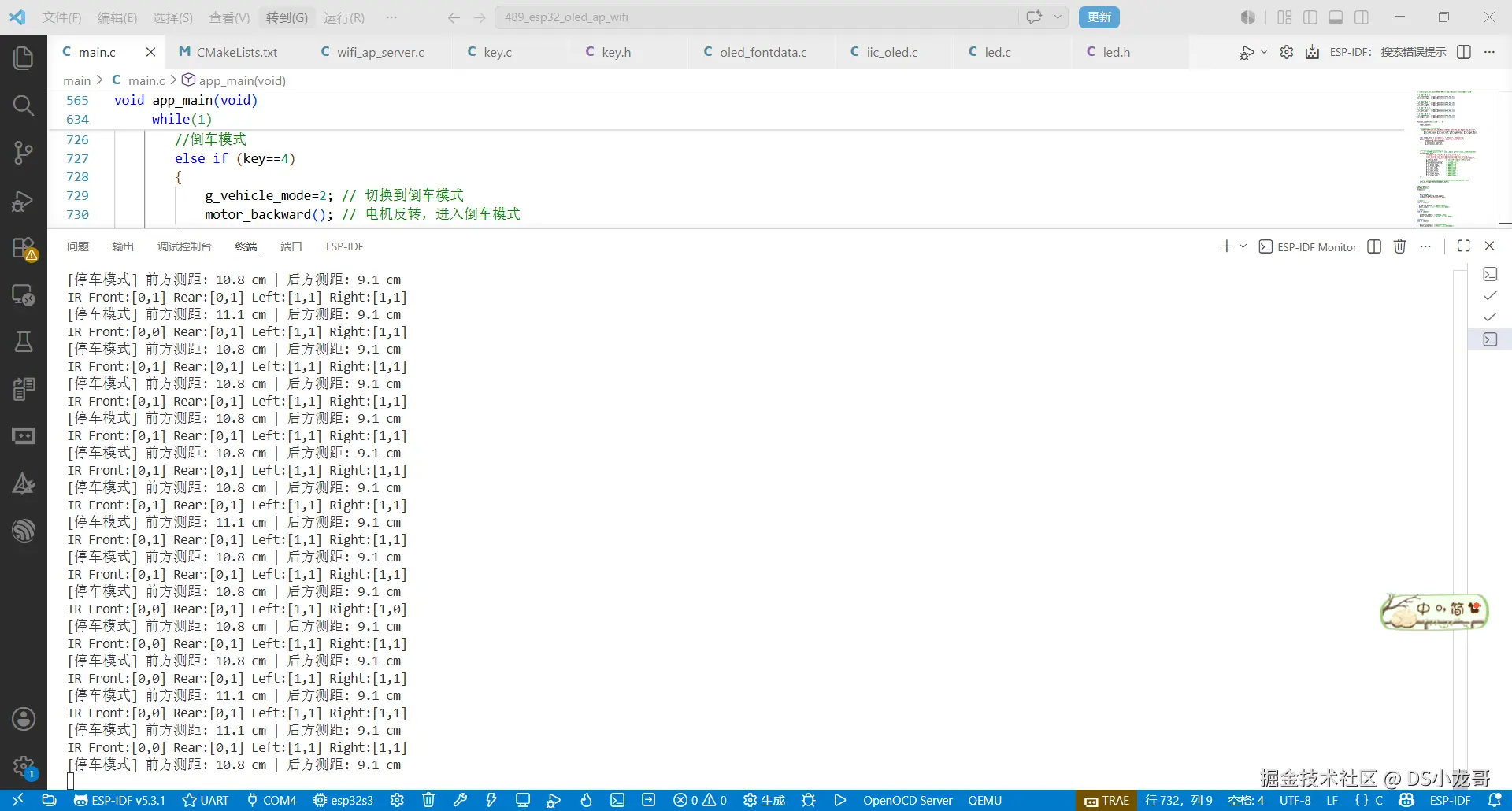Expand the new terminal launch profile dropdown
The width and height of the screenshot is (1512, 811).
pos(1243,246)
